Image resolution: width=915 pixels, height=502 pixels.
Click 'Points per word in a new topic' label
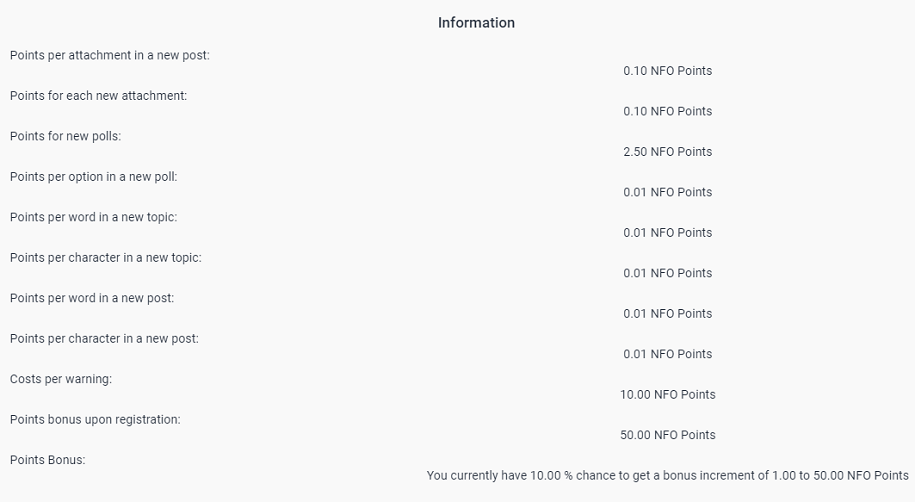(93, 217)
